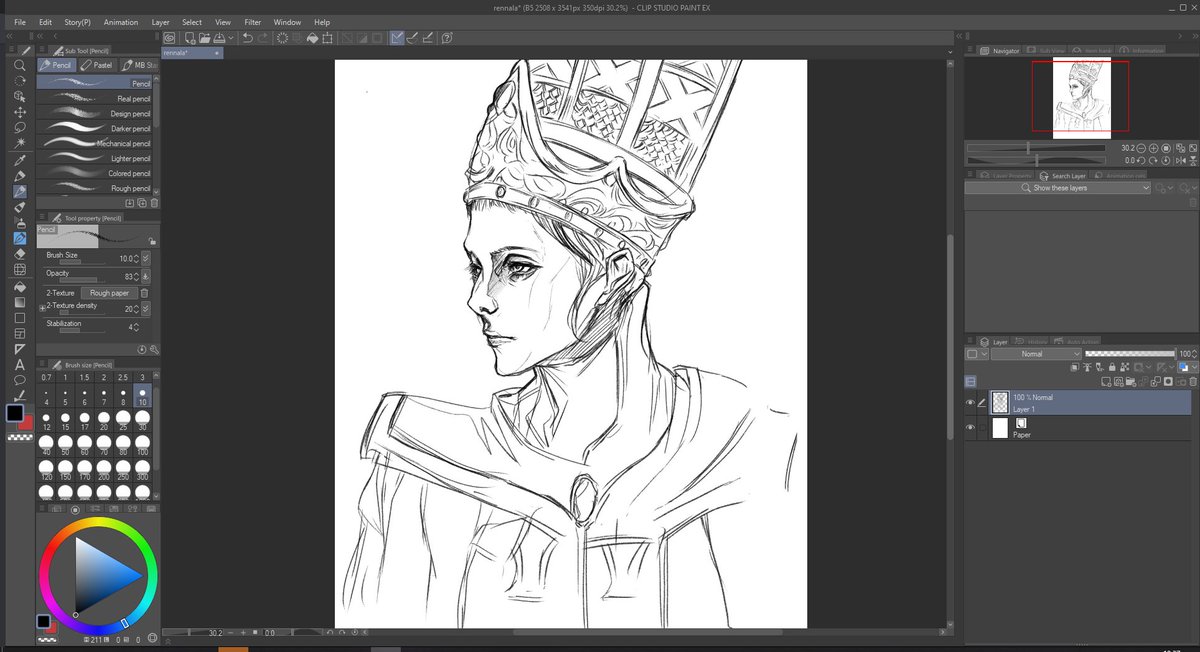1200x652 pixels.
Task: Select the Eraser tool
Action: pos(20,254)
